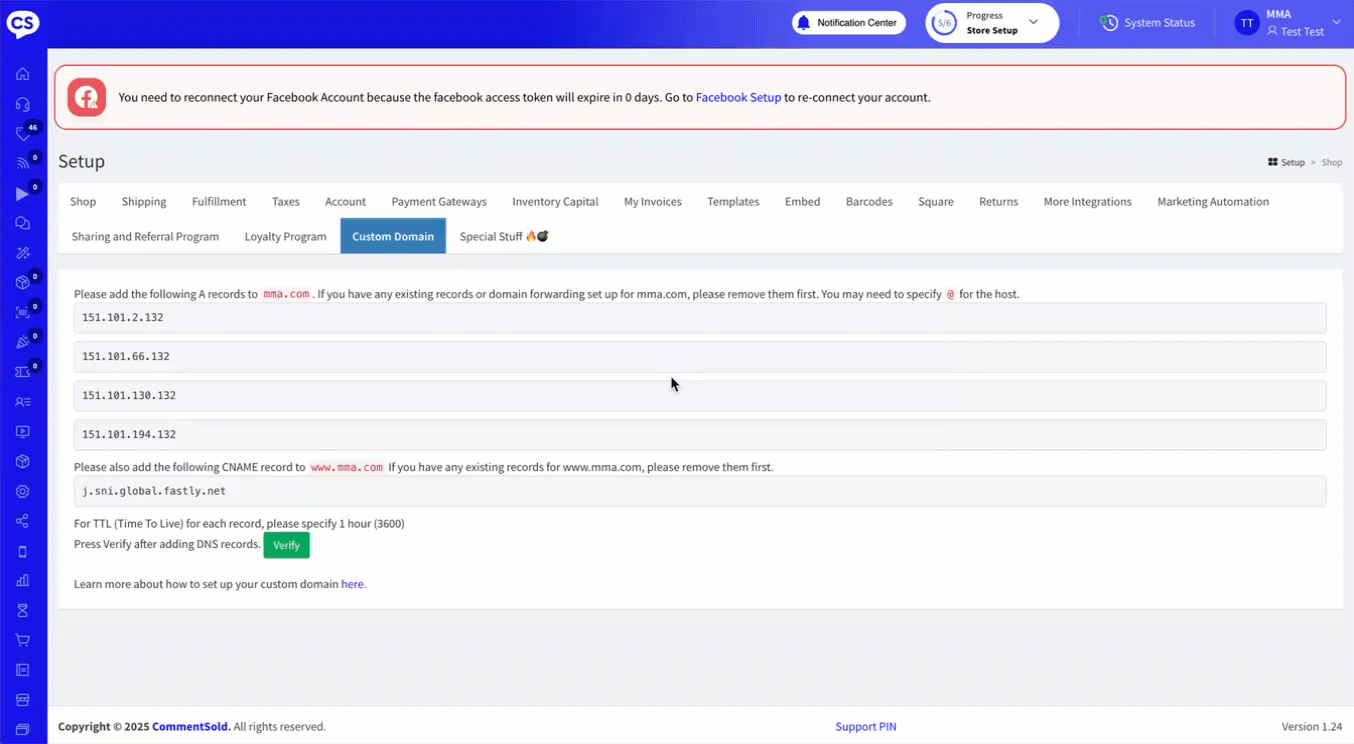Click the home icon in the sidebar

[22, 74]
